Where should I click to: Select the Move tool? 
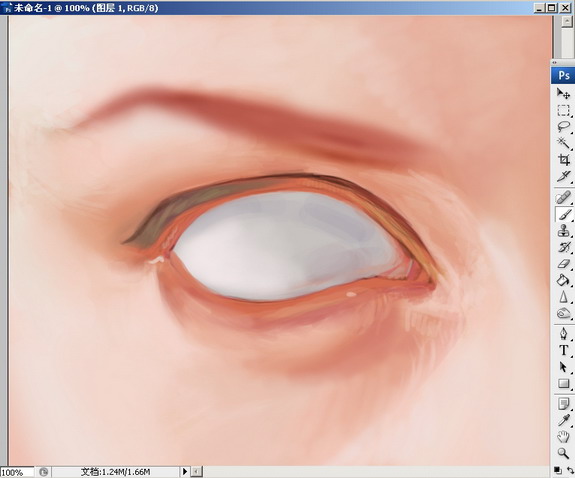click(x=563, y=94)
